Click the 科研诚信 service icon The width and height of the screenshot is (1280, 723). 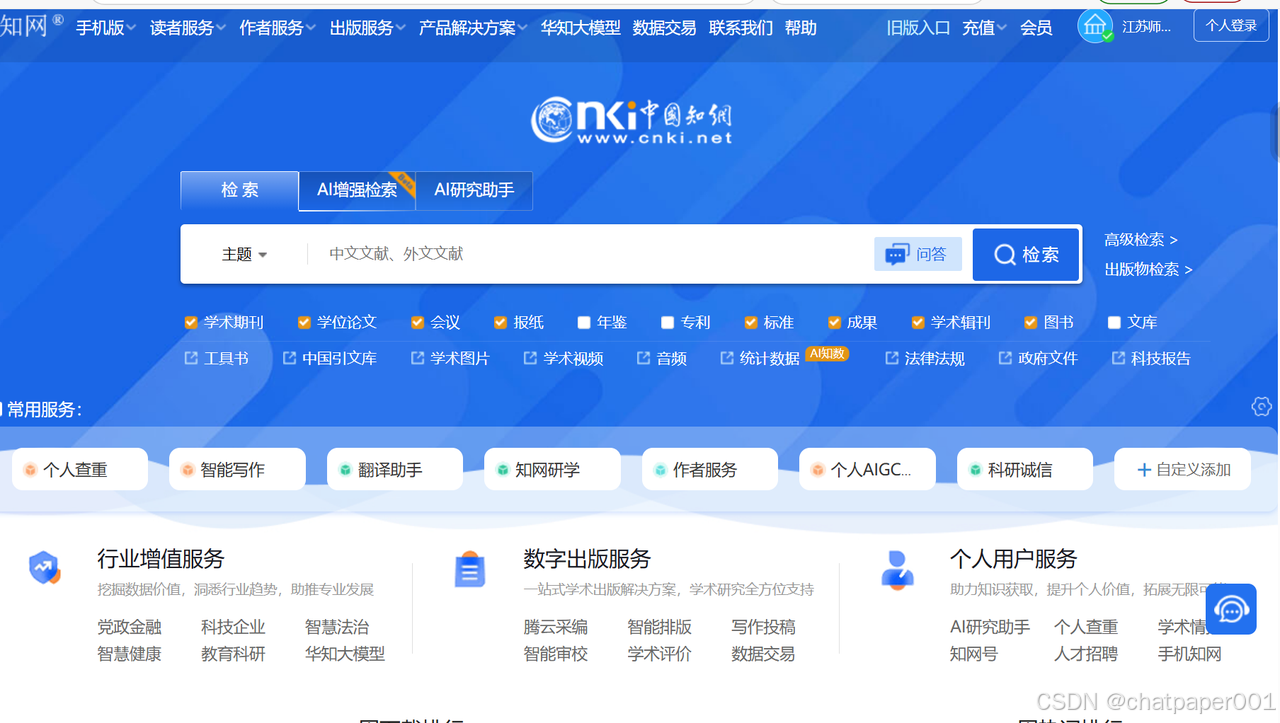click(x=975, y=470)
